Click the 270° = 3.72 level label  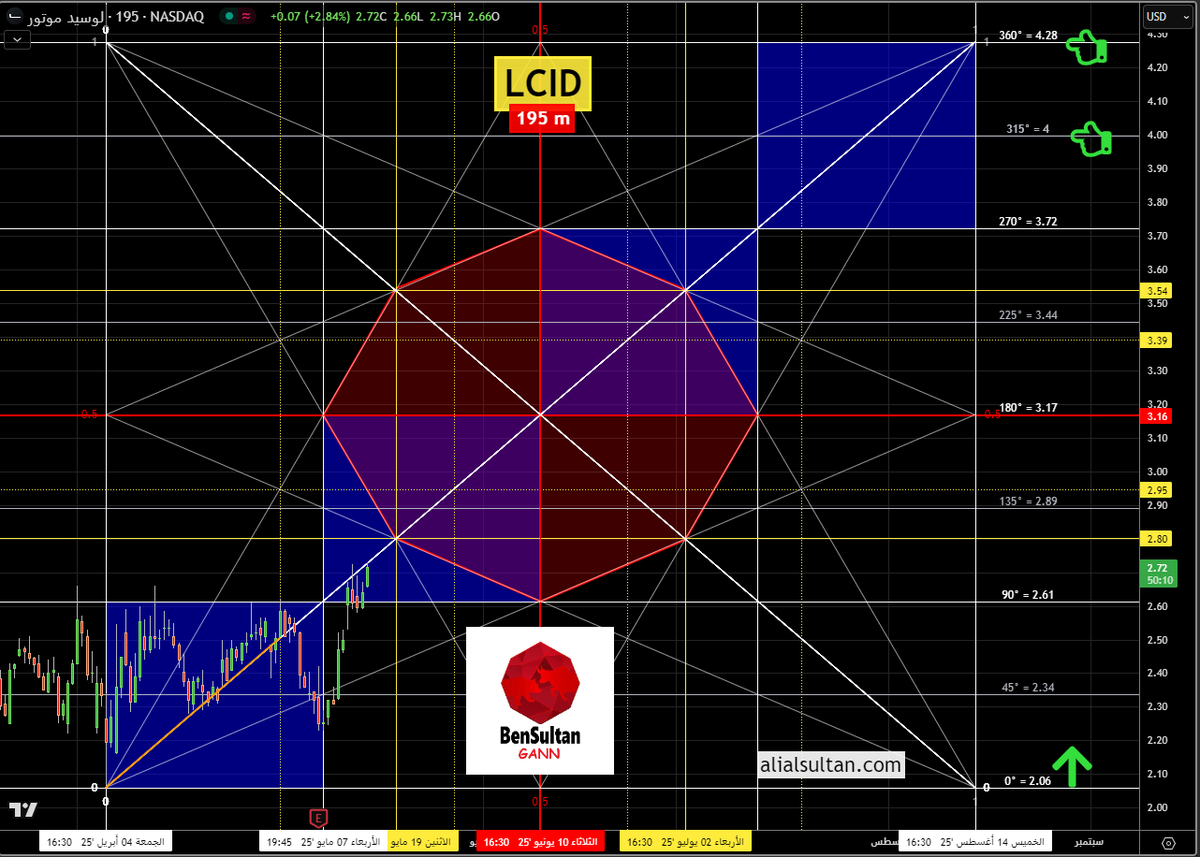[x=1027, y=222]
